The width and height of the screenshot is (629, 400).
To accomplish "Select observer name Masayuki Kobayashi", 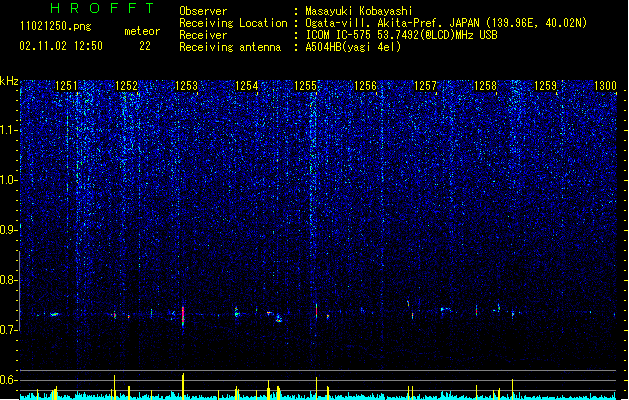I will [x=359, y=11].
